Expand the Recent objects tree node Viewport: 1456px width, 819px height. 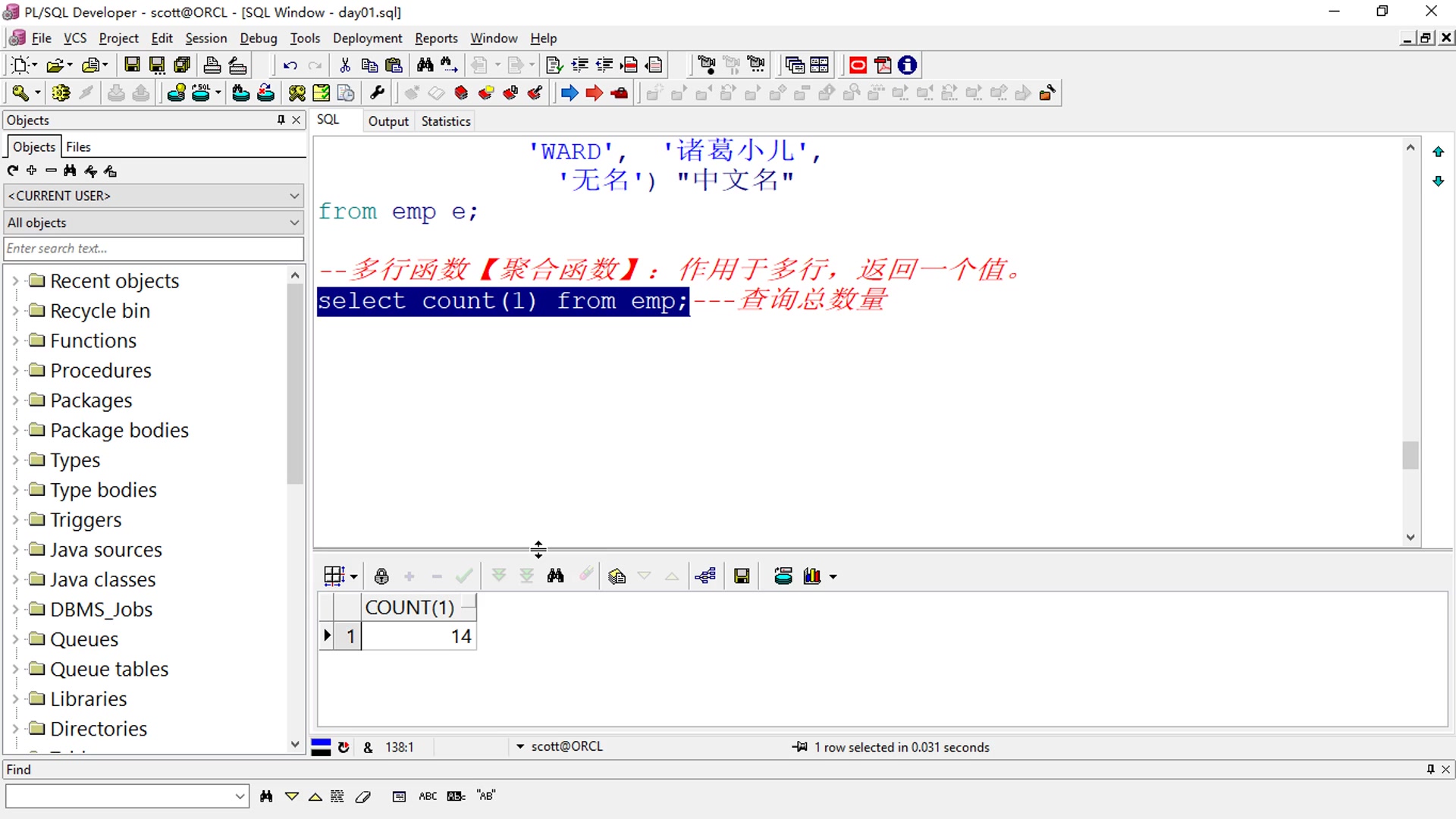[15, 280]
